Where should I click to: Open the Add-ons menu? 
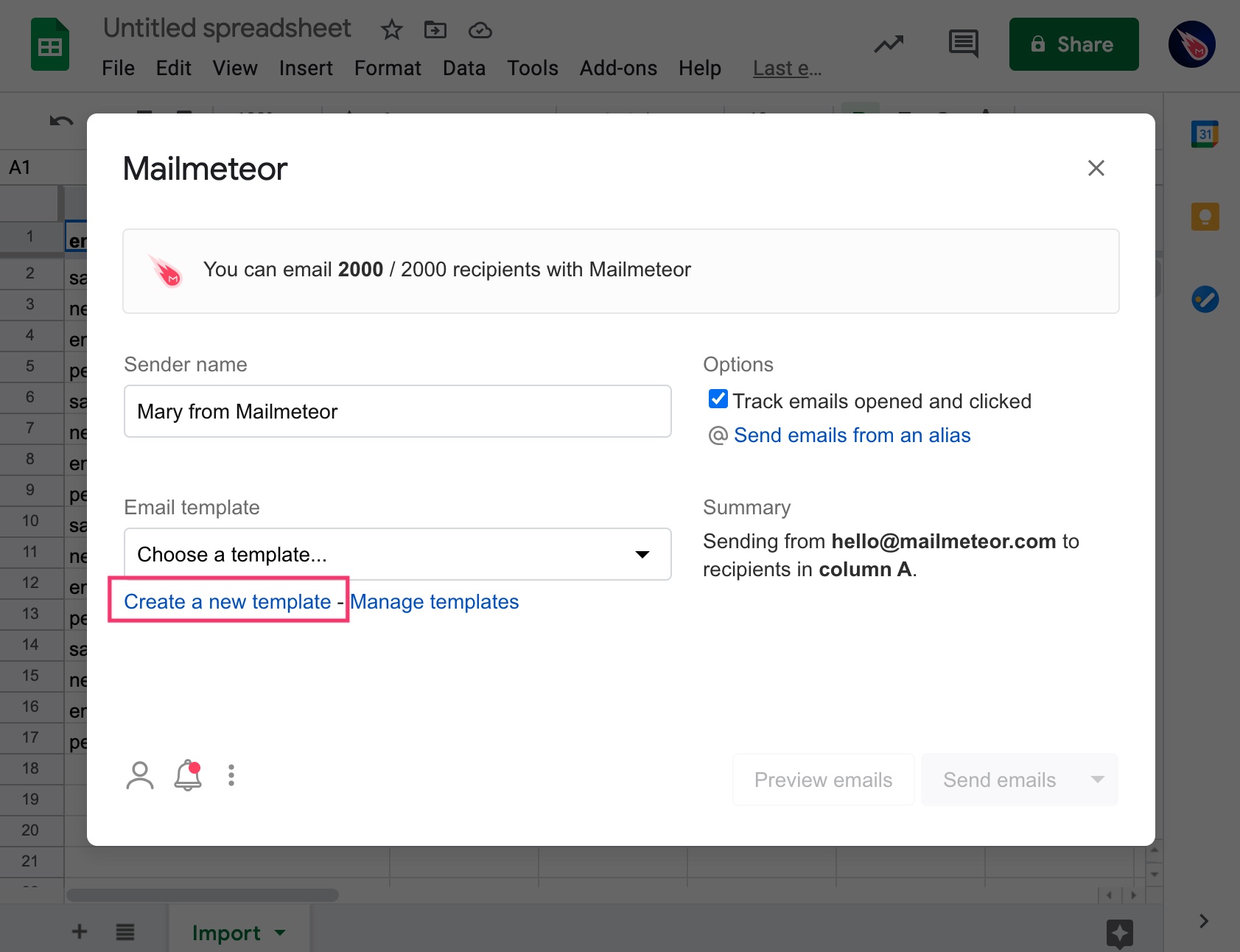point(618,69)
